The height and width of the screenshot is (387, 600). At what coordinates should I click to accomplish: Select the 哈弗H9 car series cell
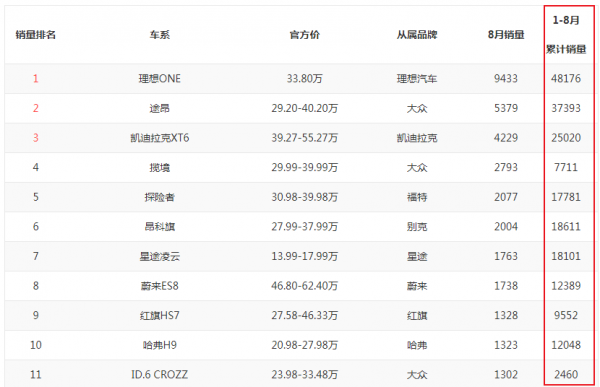pyautogui.click(x=160, y=345)
